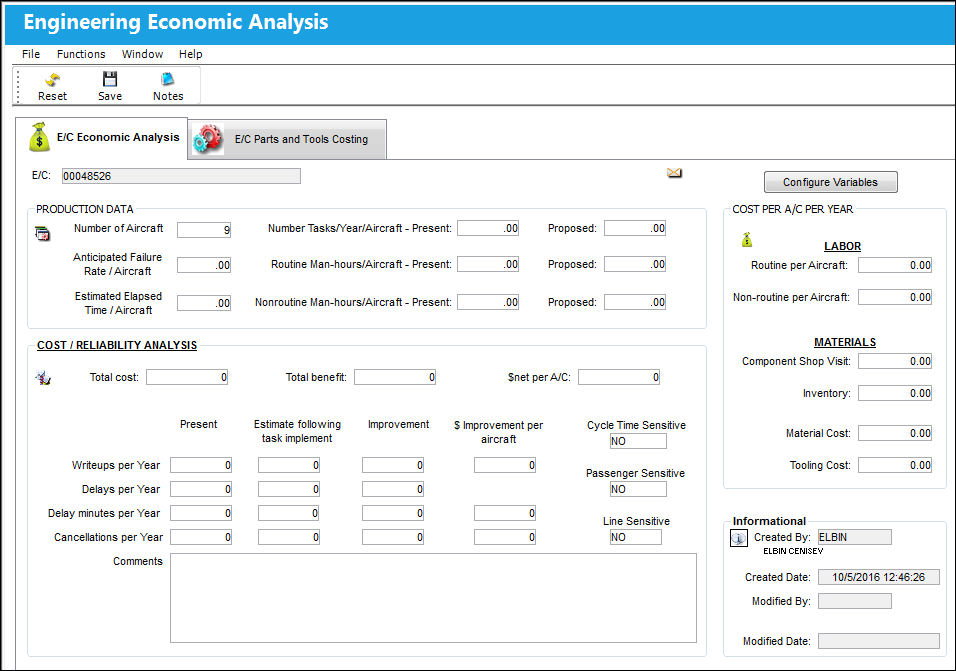Click Delays per Year Present field
This screenshot has height=671, width=956.
click(x=201, y=489)
